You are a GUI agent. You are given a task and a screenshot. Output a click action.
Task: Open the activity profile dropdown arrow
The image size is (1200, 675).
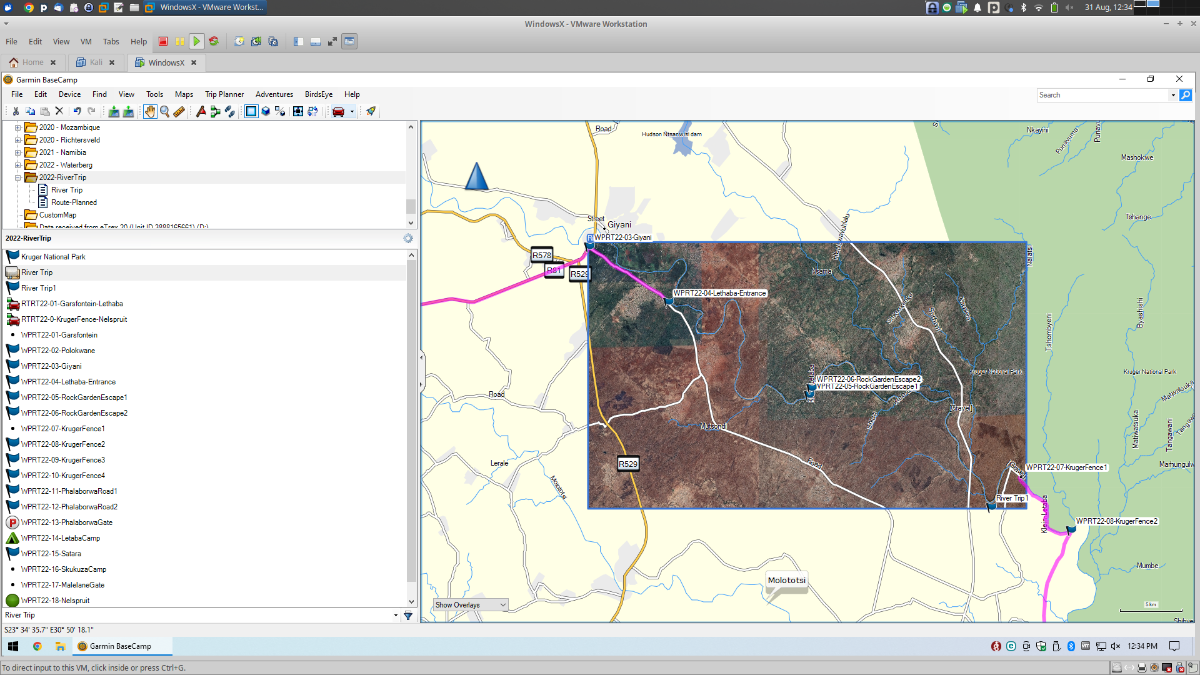click(x=352, y=111)
